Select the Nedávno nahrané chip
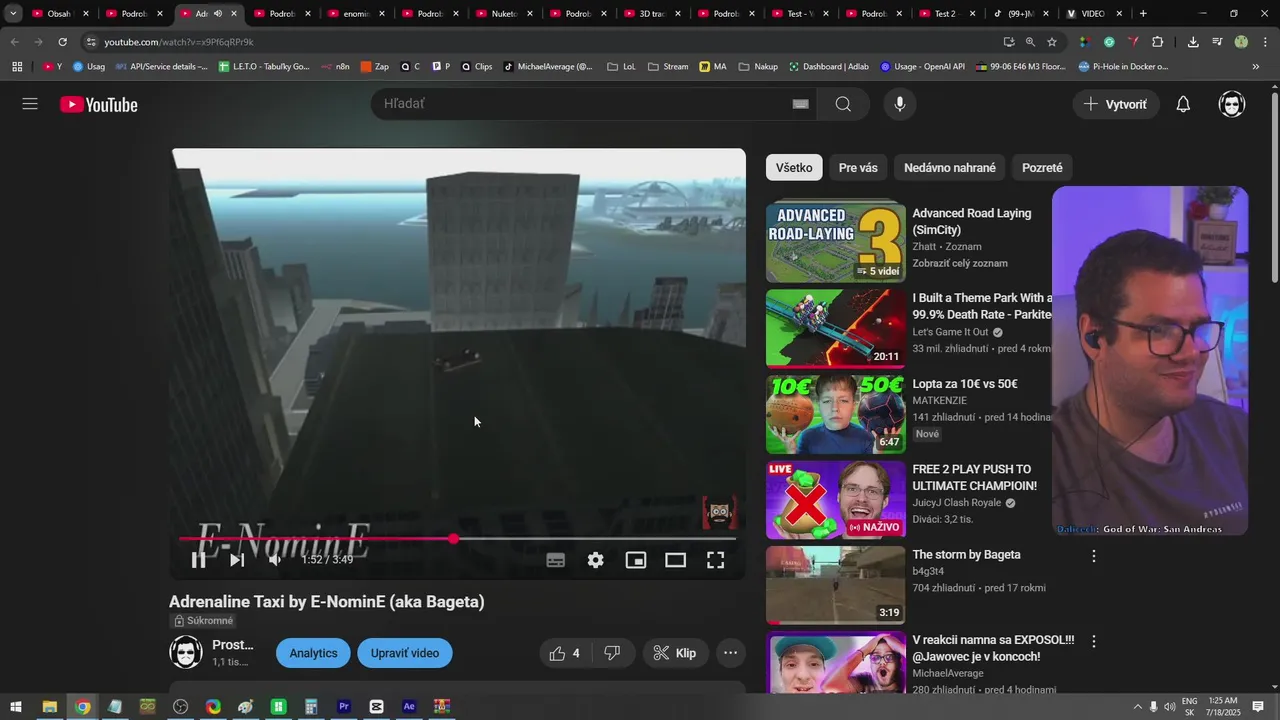Viewport: 1280px width, 720px height. [950, 168]
